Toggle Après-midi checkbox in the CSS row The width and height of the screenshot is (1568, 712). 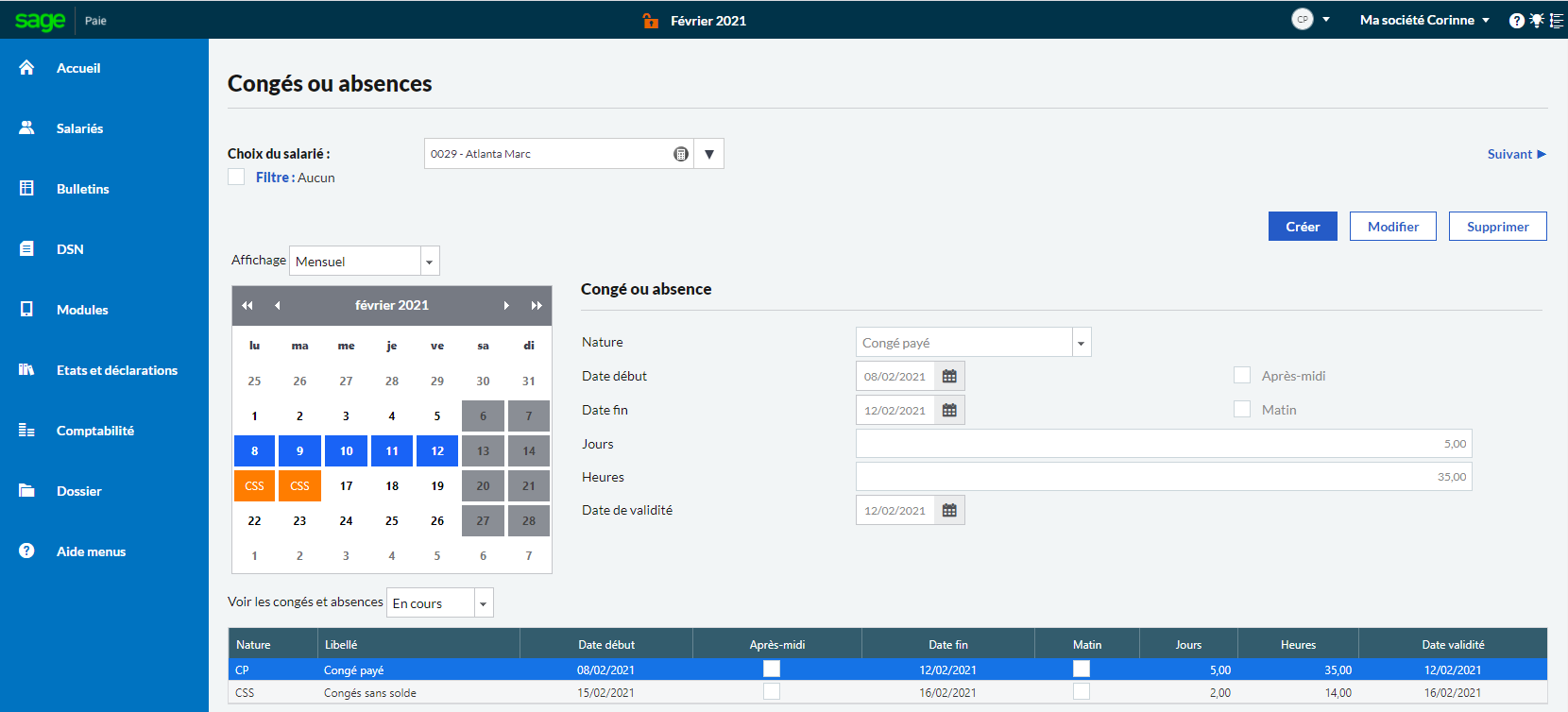pyautogui.click(x=772, y=691)
